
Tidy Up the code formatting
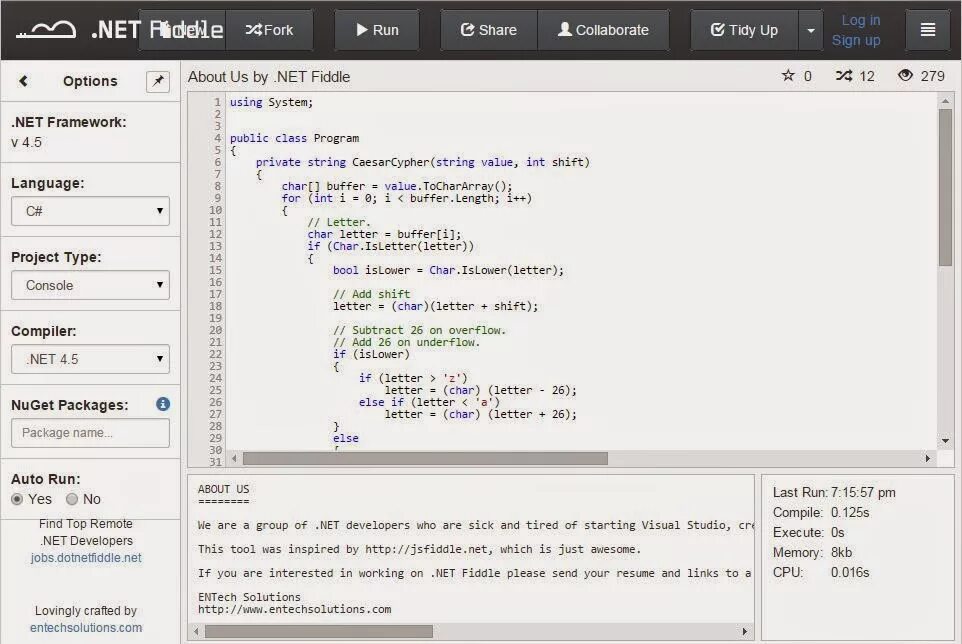click(x=744, y=30)
